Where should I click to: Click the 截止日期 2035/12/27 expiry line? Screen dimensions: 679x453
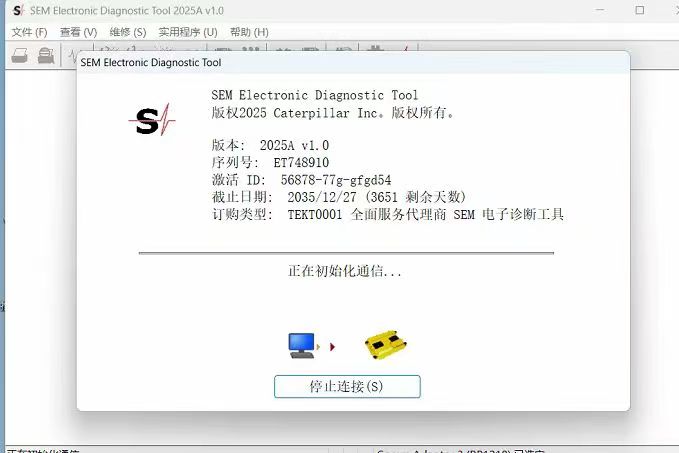338,197
